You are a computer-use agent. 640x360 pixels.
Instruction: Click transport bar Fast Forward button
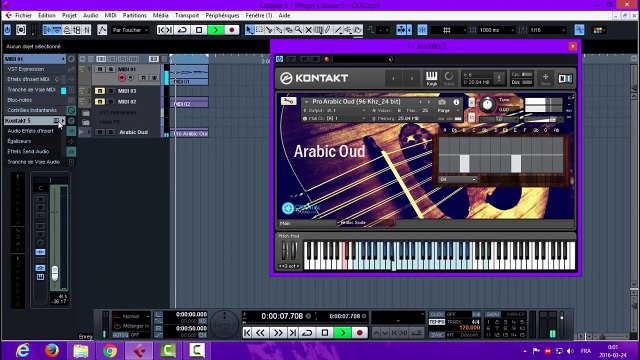click(278, 333)
